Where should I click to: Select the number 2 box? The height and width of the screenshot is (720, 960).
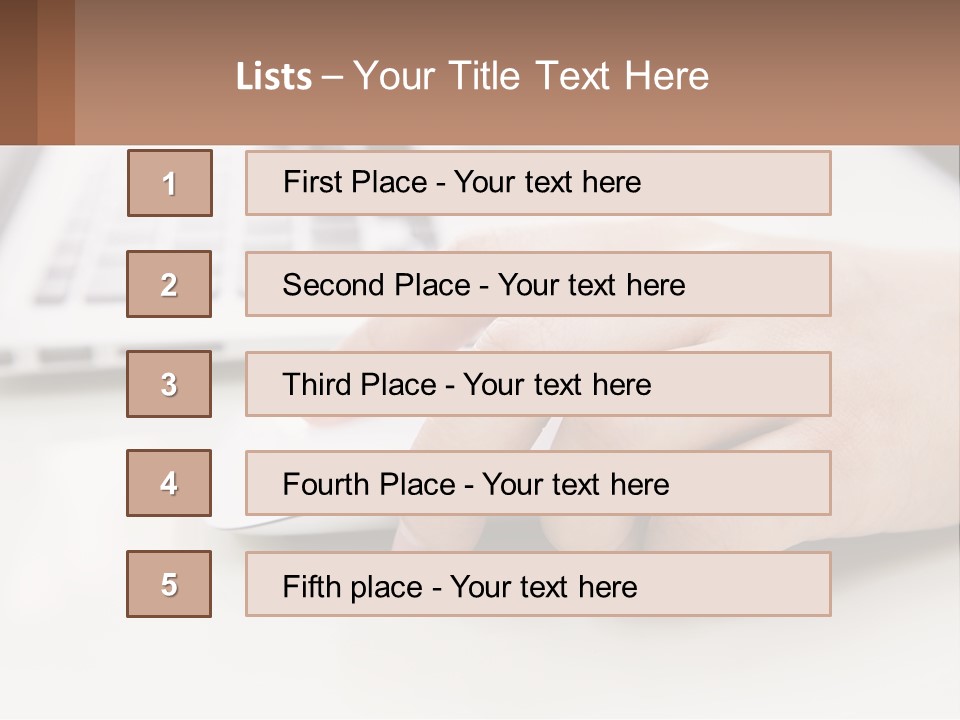(169, 284)
